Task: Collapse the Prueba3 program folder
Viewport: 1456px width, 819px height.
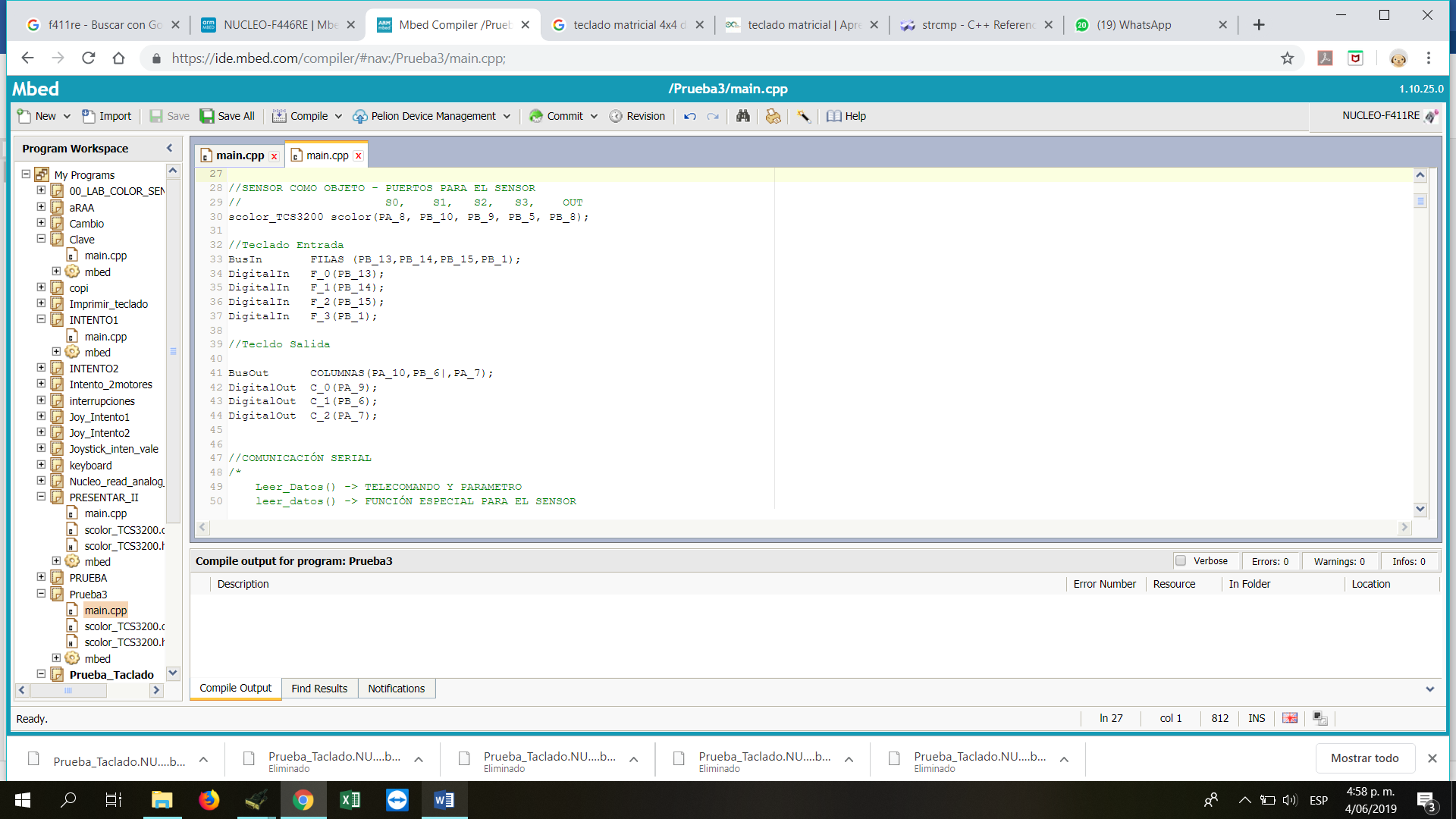Action: (41, 594)
